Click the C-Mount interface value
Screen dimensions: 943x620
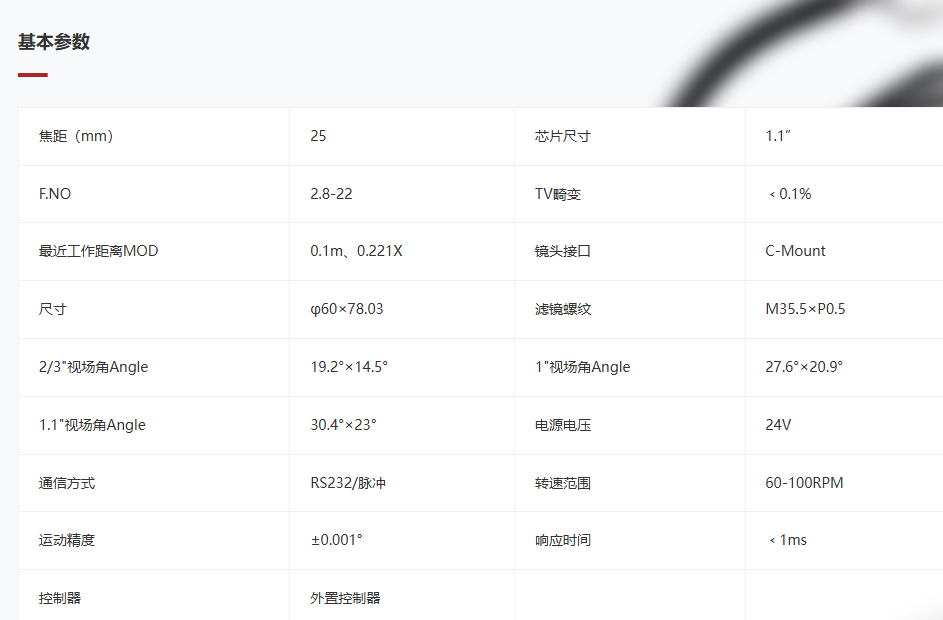795,251
